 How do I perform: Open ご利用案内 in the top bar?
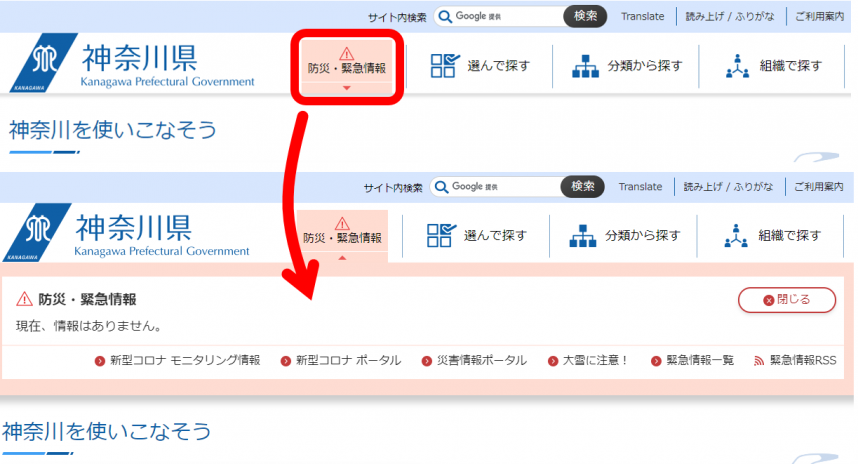coord(819,16)
